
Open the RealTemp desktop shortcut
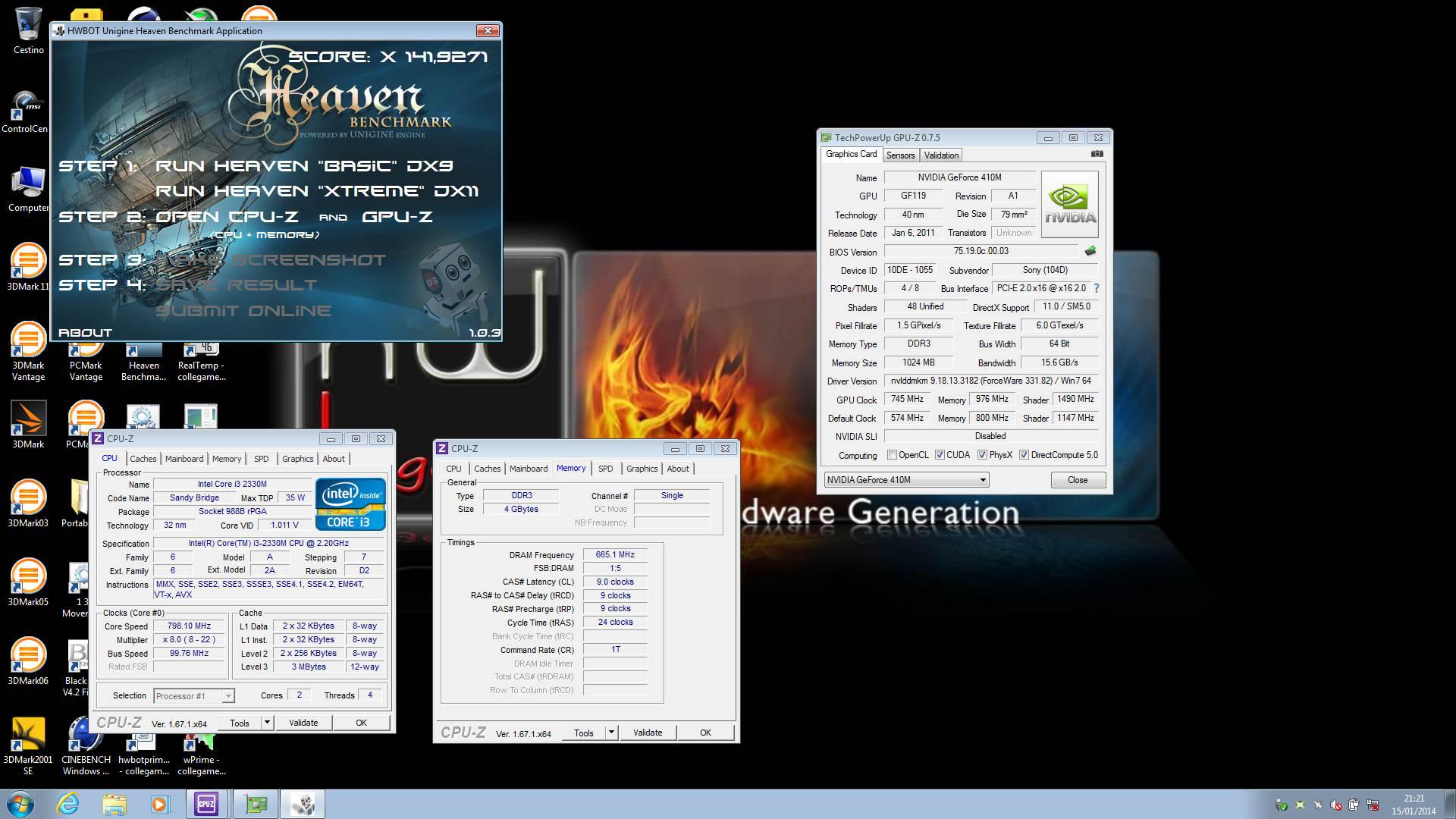(201, 360)
